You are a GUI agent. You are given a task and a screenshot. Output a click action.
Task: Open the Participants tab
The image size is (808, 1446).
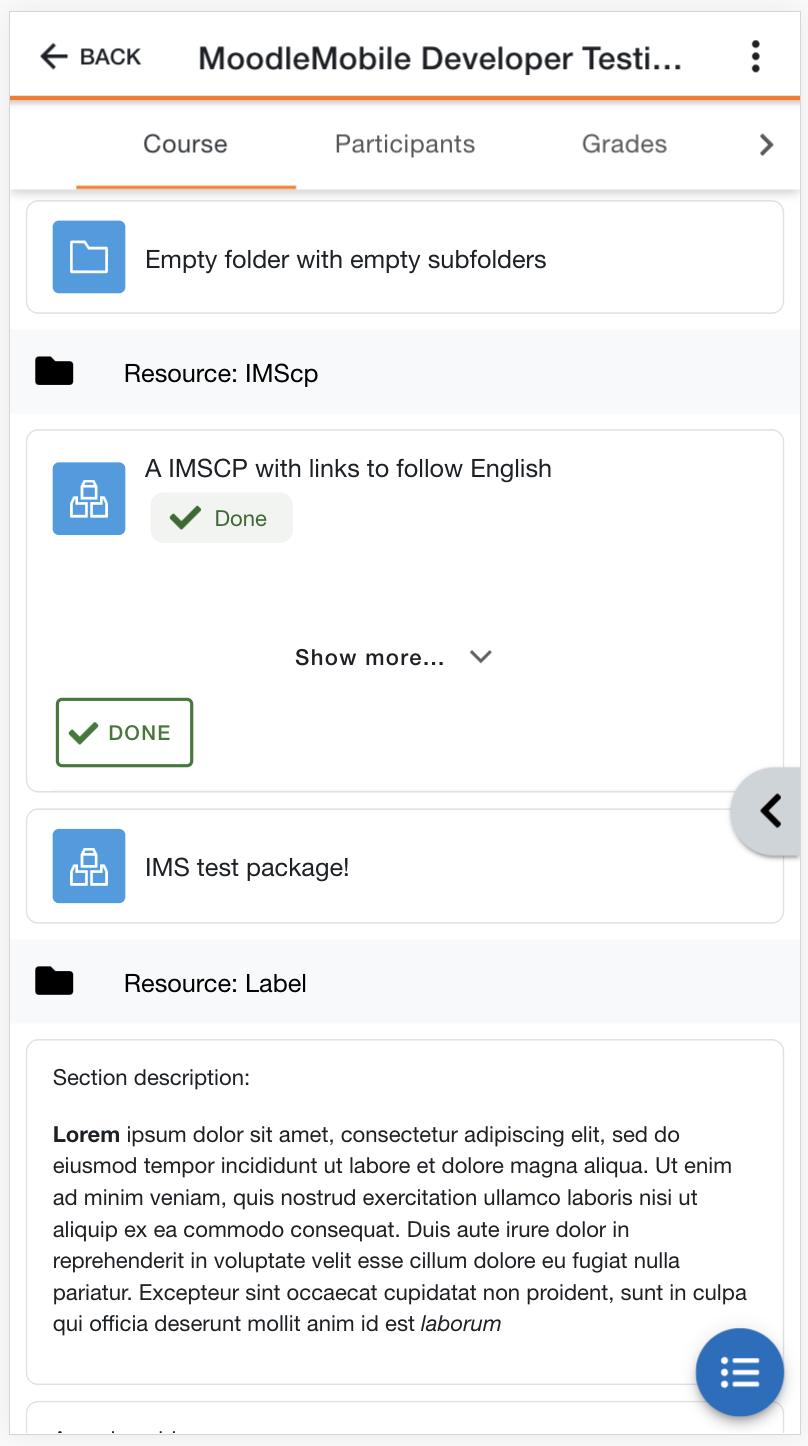405,144
